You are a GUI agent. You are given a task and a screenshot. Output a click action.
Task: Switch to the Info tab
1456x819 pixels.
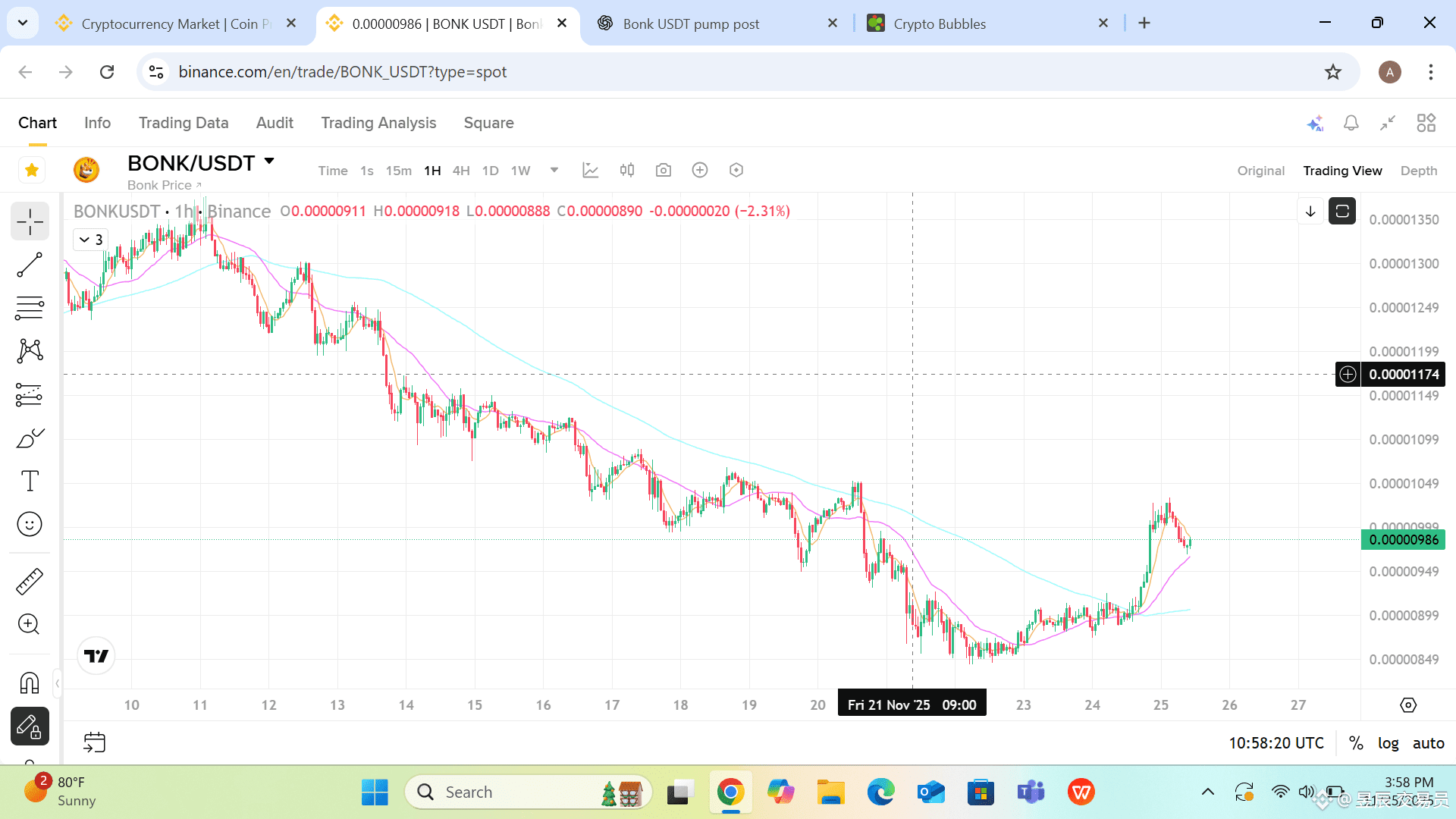pyautogui.click(x=97, y=123)
